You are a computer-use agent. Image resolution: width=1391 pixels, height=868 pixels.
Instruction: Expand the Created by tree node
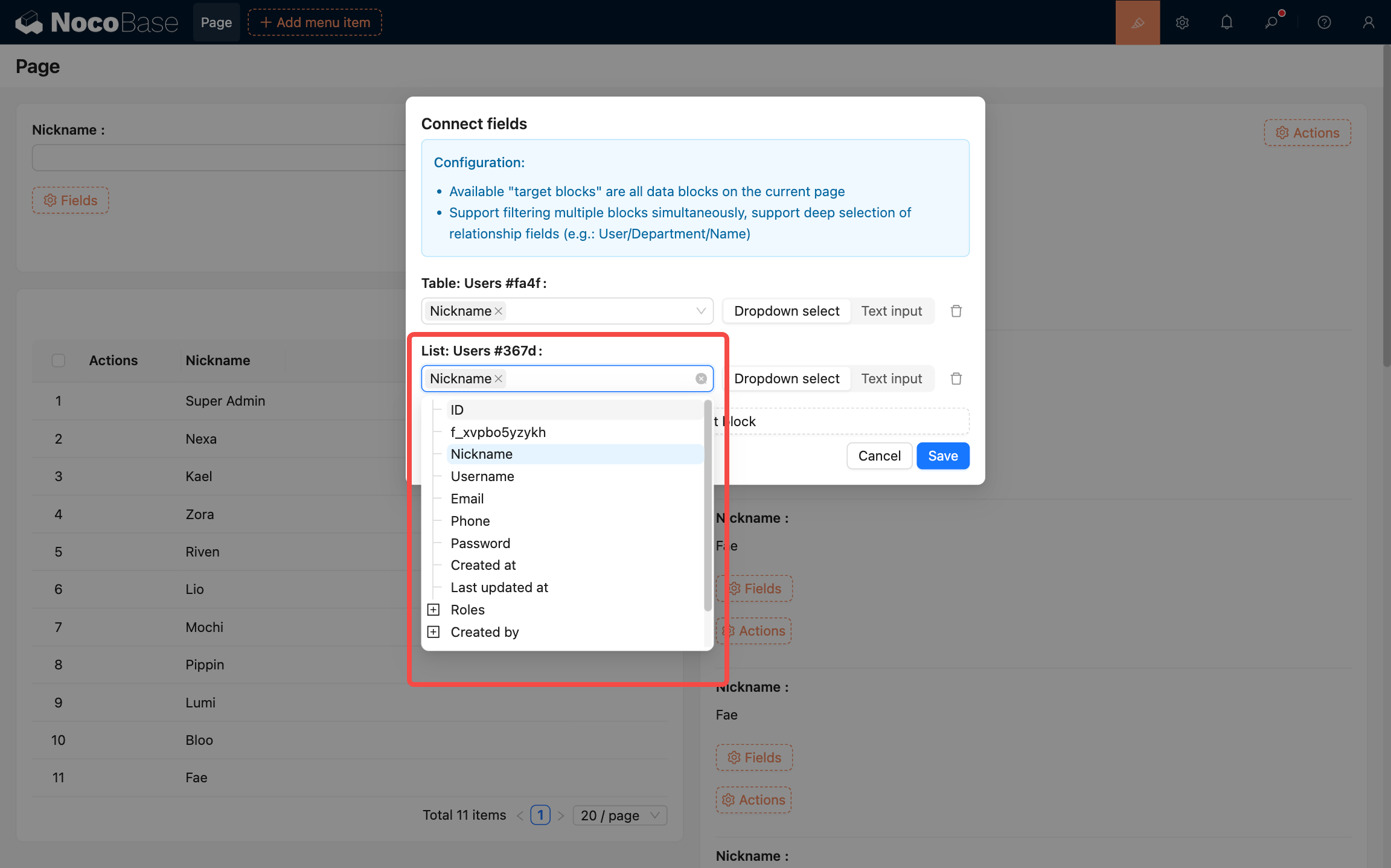[433, 632]
